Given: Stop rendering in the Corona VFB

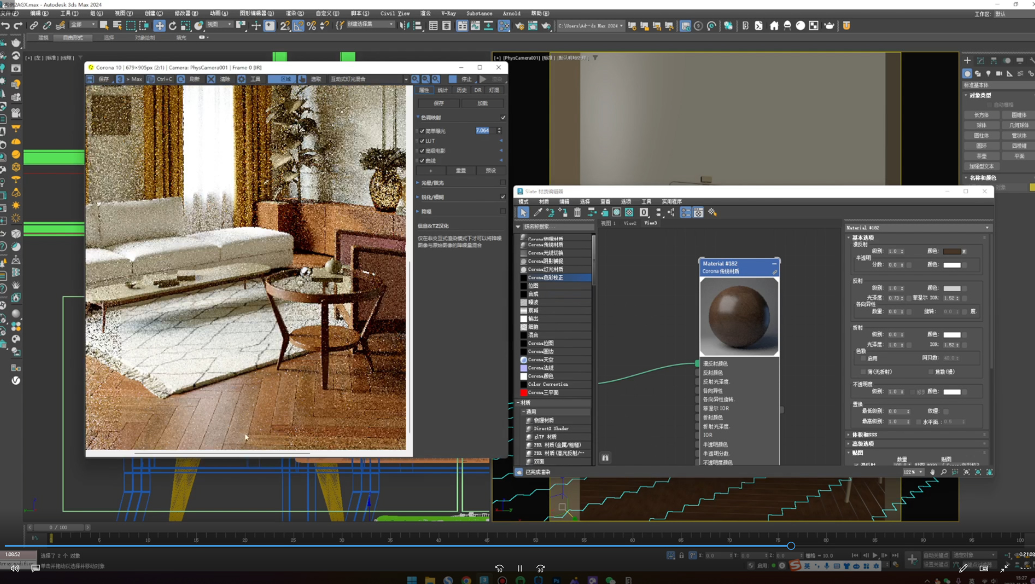Looking at the screenshot, I should [x=462, y=79].
